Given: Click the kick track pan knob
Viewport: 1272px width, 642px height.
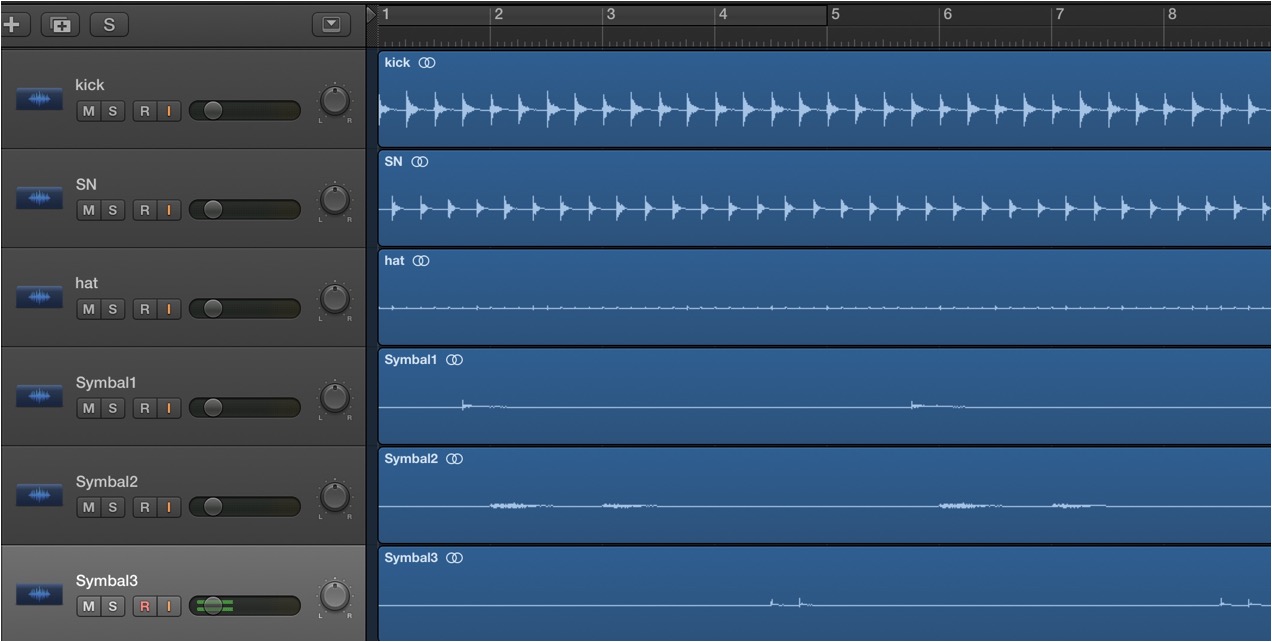Looking at the screenshot, I should [x=335, y=101].
